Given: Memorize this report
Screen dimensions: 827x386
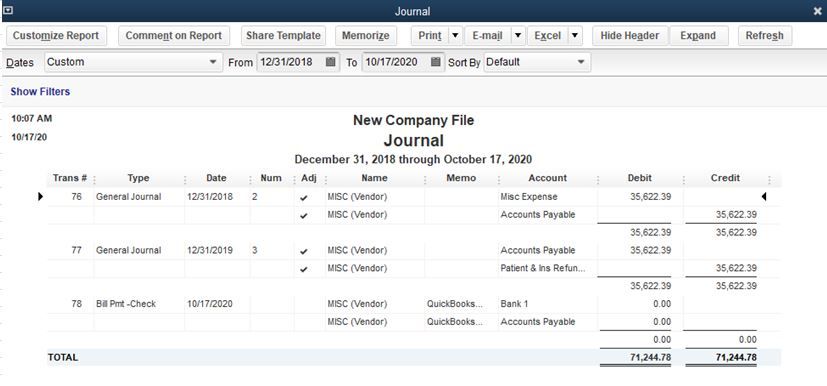Looking at the screenshot, I should (366, 36).
